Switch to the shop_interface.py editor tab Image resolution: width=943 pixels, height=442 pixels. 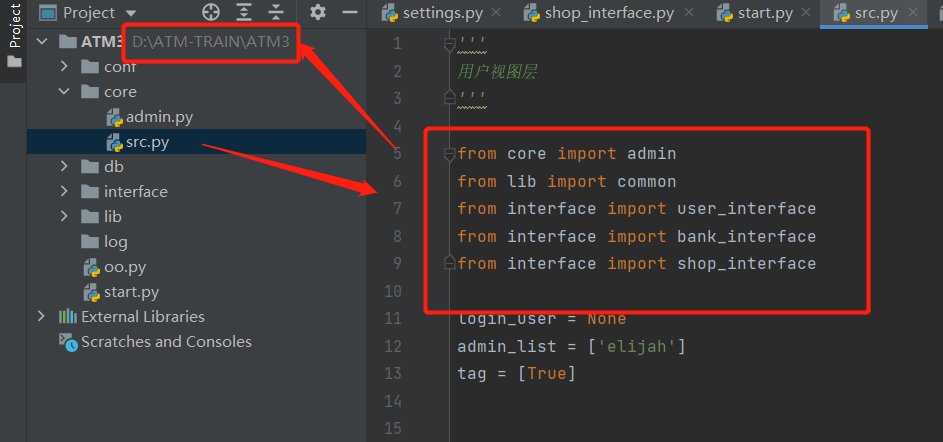click(x=609, y=13)
